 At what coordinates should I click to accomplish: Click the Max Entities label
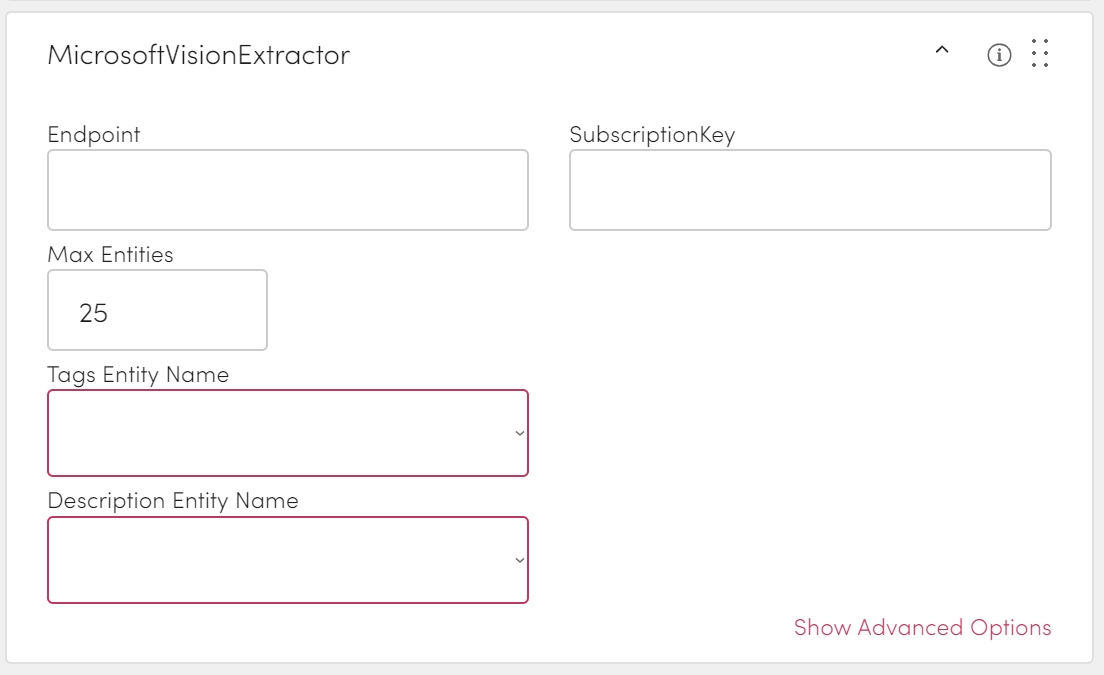110,255
